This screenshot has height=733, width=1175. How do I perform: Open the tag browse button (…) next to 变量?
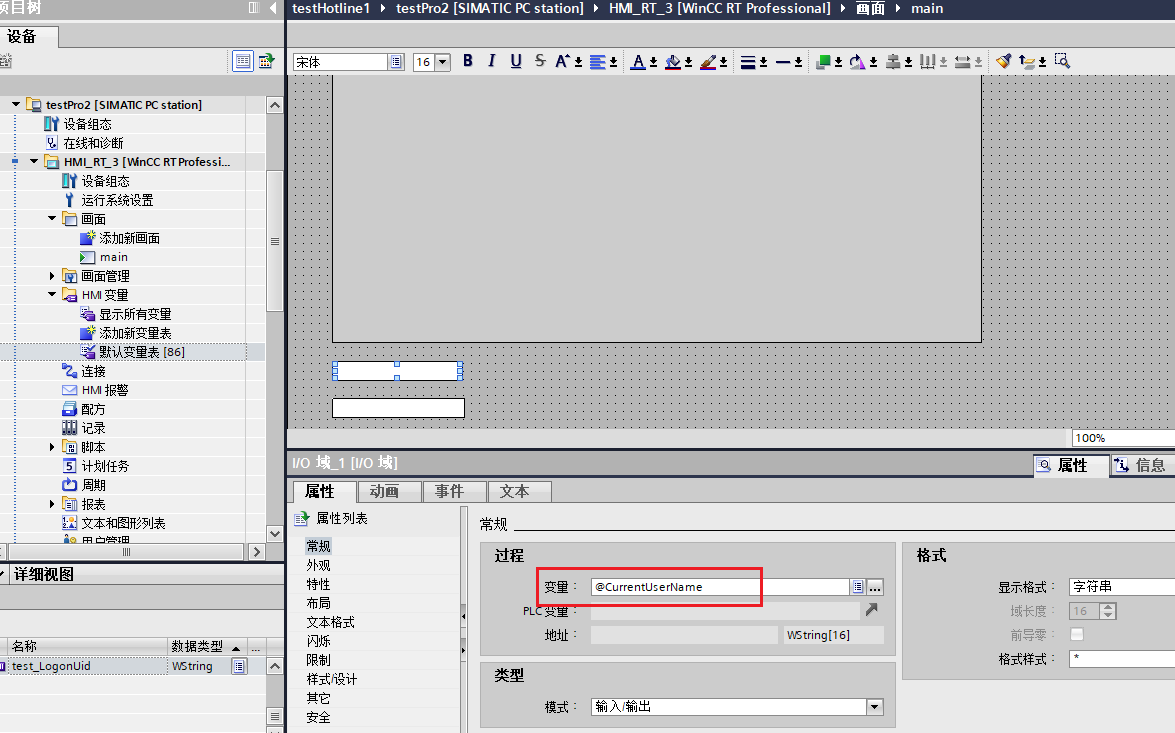click(875, 587)
